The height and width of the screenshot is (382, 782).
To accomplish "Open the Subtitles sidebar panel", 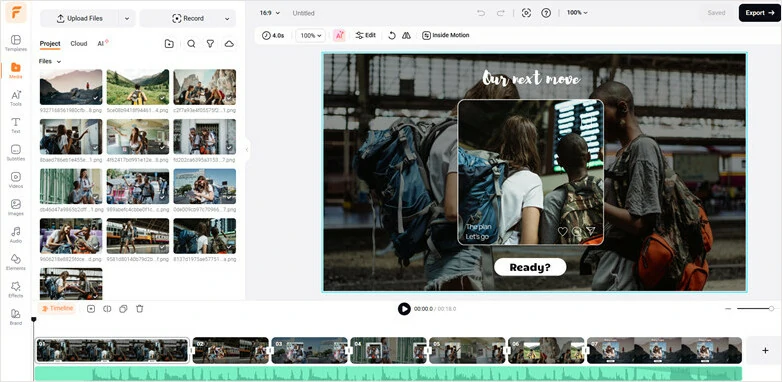I will pos(16,153).
